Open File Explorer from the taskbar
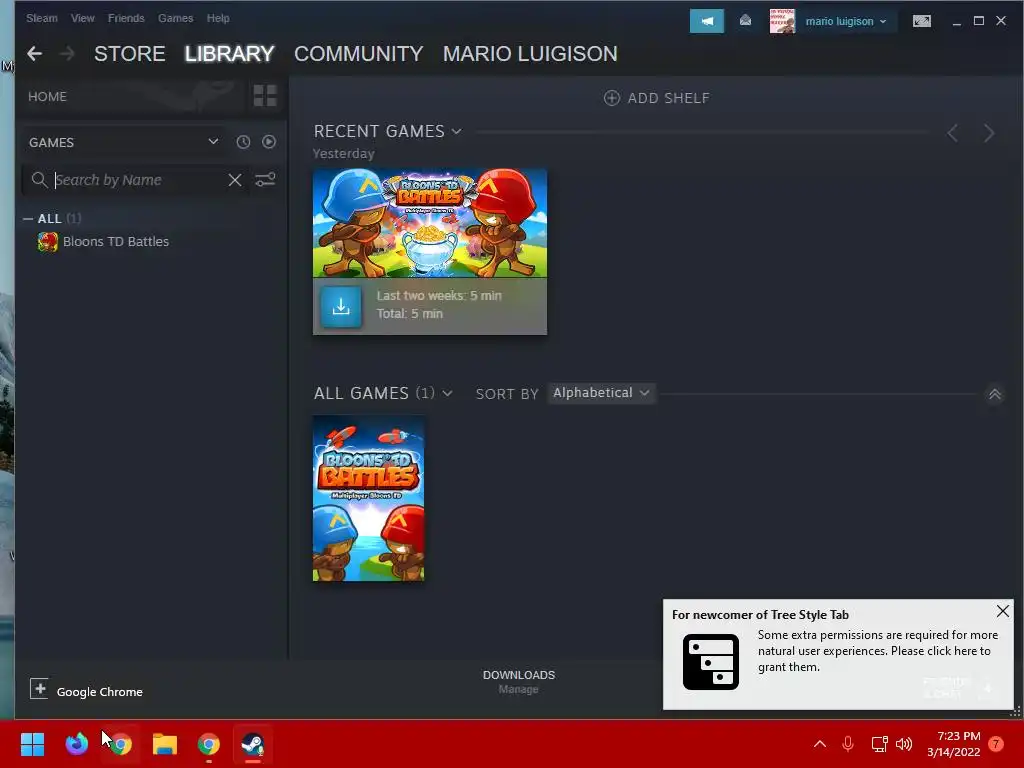Screen dimensions: 1024x768 (165, 744)
